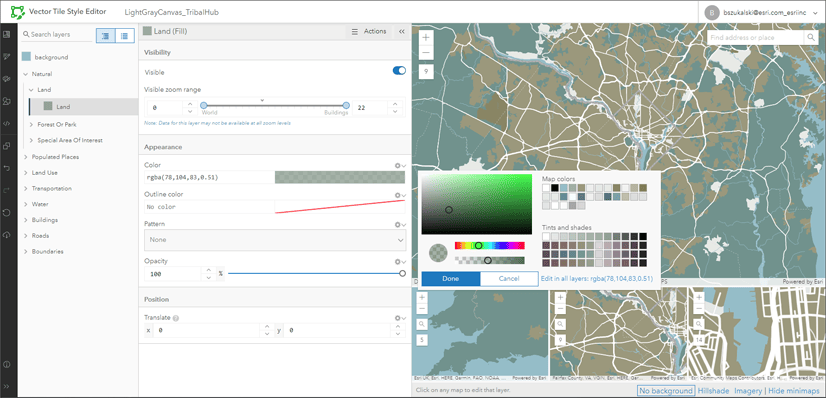Click inside the saturation gradient square
The height and width of the screenshot is (398, 826).
pyautogui.click(x=477, y=204)
